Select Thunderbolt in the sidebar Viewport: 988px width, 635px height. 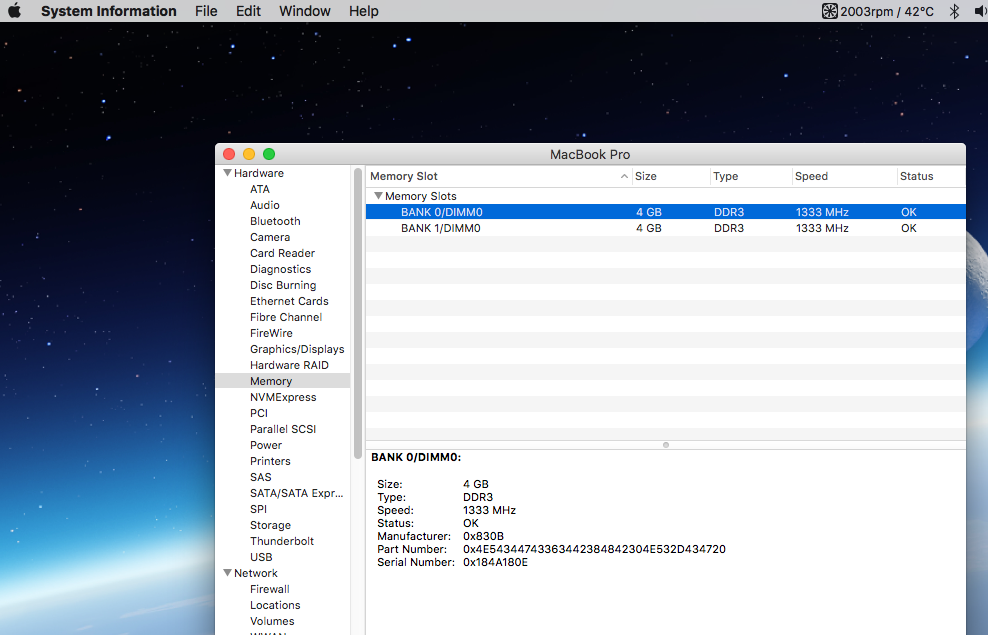coord(282,541)
